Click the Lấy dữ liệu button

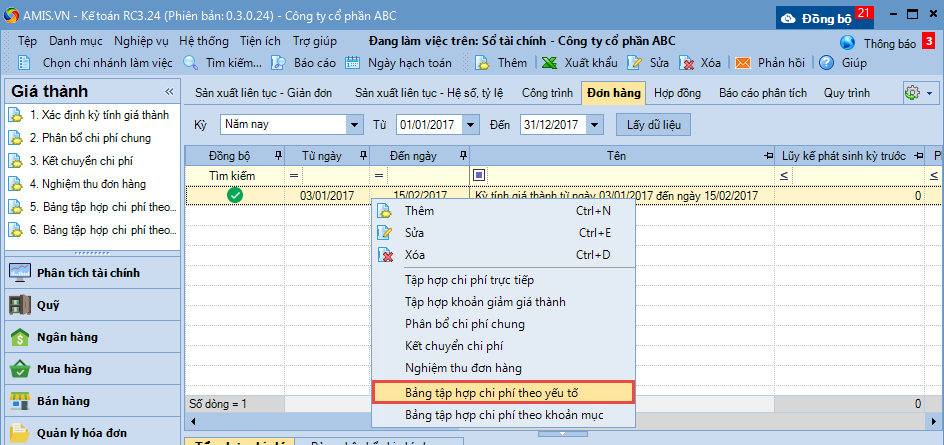tap(654, 125)
